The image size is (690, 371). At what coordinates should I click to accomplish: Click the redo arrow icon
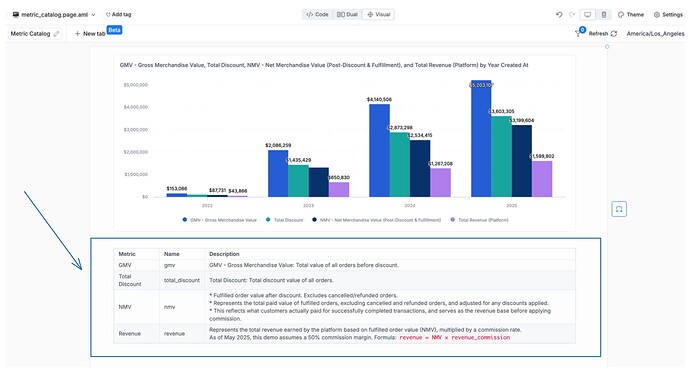(x=572, y=15)
